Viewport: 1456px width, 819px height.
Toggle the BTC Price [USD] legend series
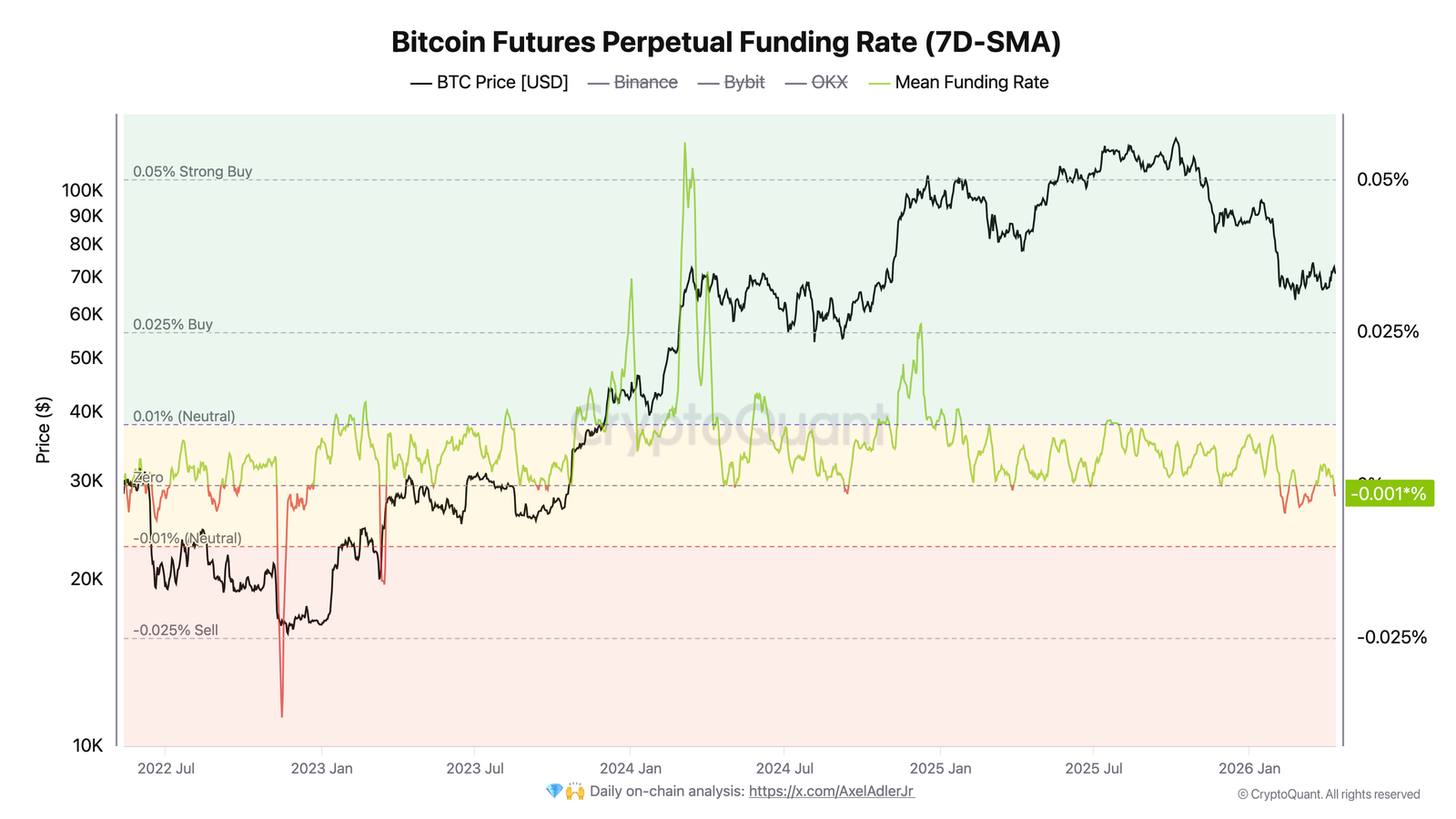click(x=501, y=83)
